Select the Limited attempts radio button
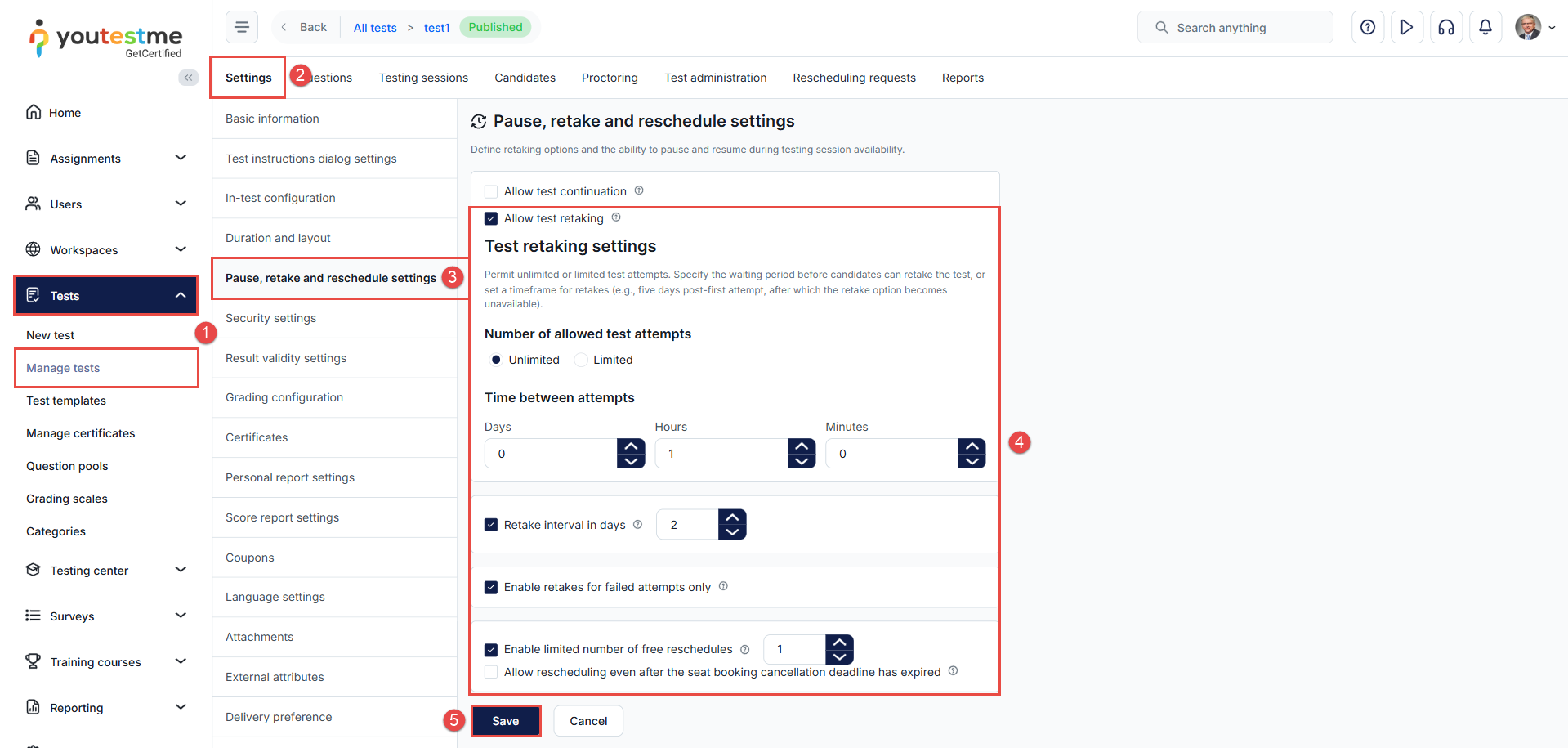Viewport: 1568px width, 748px height. (581, 360)
